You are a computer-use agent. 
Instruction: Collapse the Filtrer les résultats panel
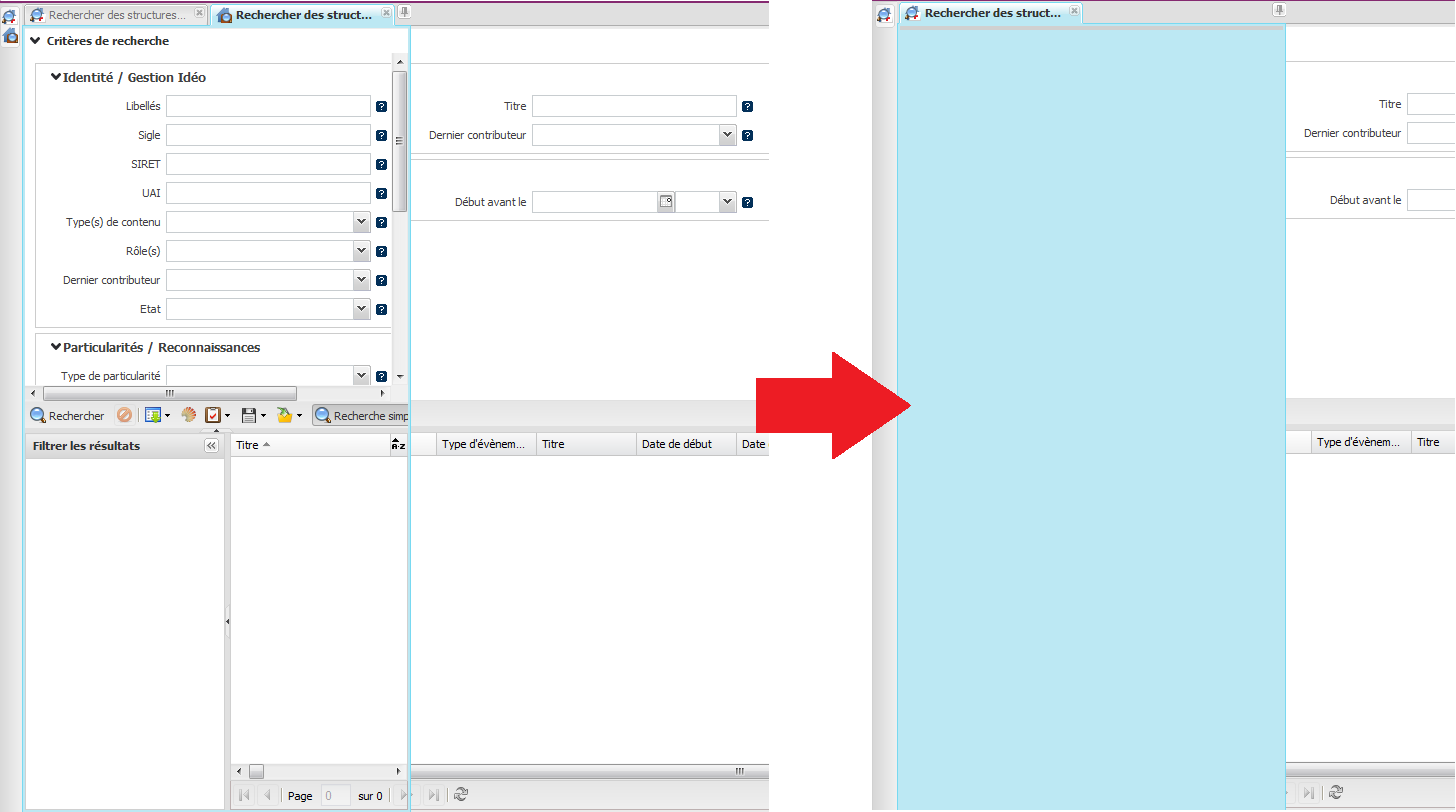211,446
